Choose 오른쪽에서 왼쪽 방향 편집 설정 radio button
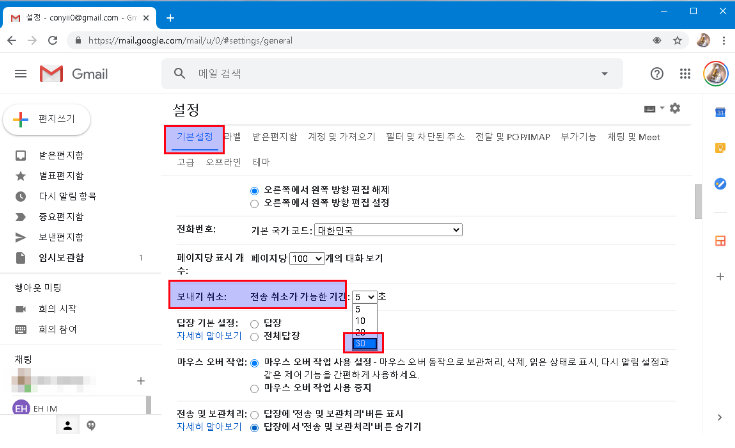Screen dimensions: 735x448 pos(255,203)
